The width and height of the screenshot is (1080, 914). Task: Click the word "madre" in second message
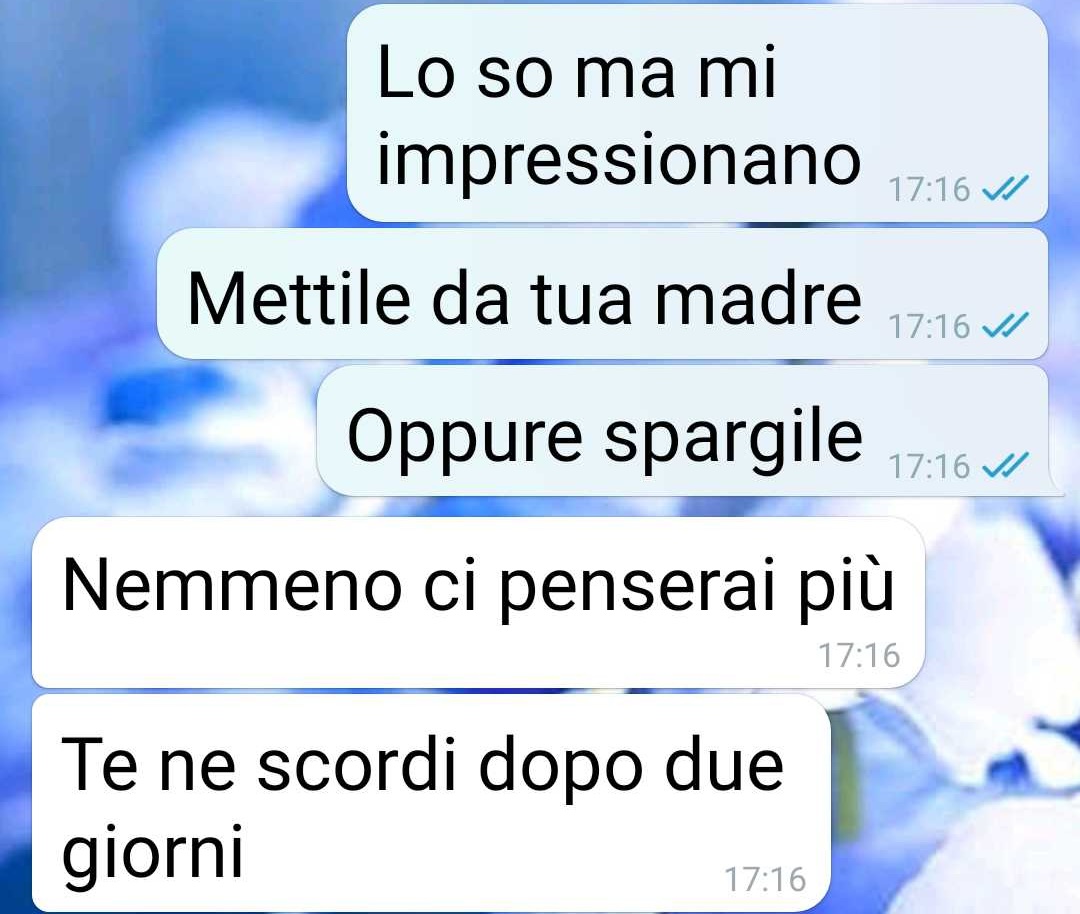[x=758, y=298]
